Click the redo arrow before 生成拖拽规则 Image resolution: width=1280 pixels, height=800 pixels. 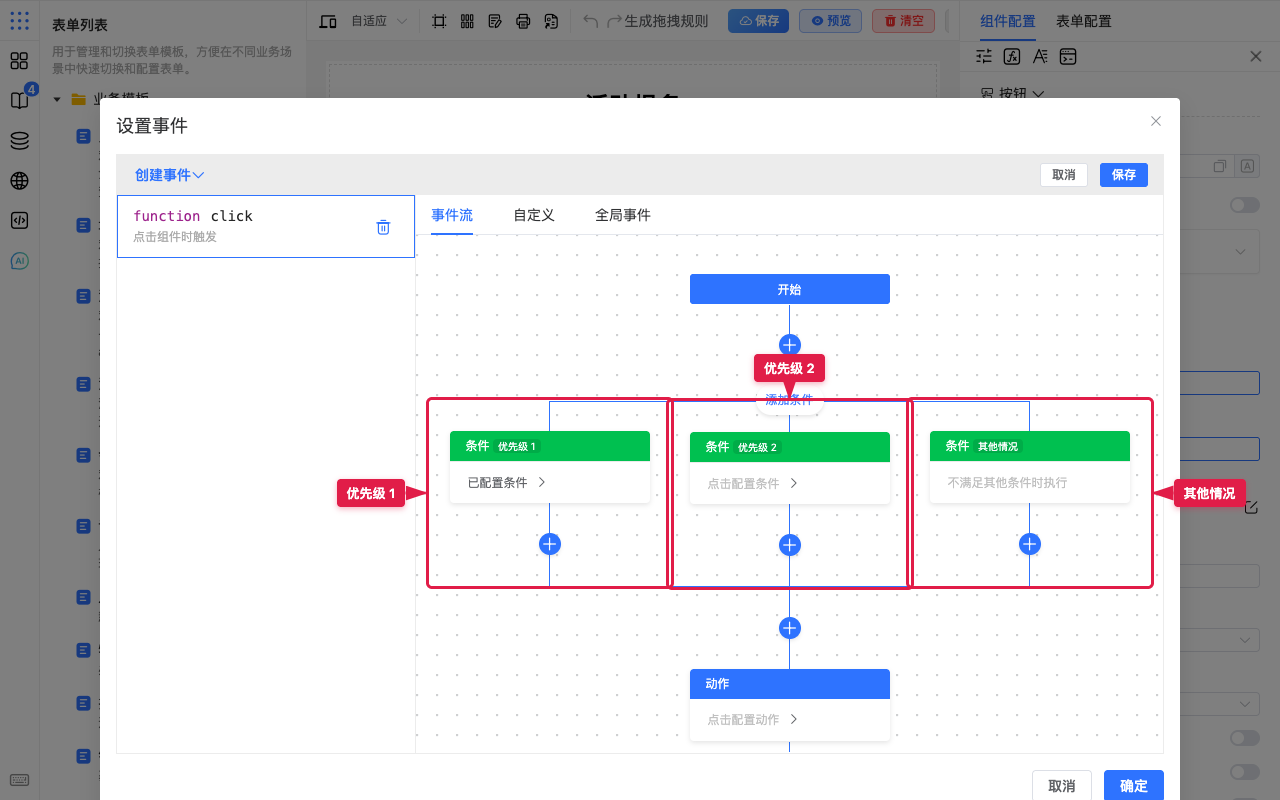(614, 21)
